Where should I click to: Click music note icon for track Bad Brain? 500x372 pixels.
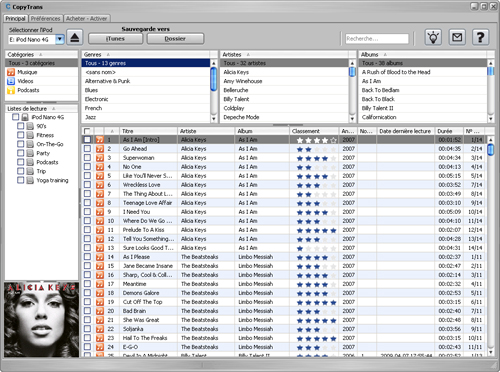point(100,311)
